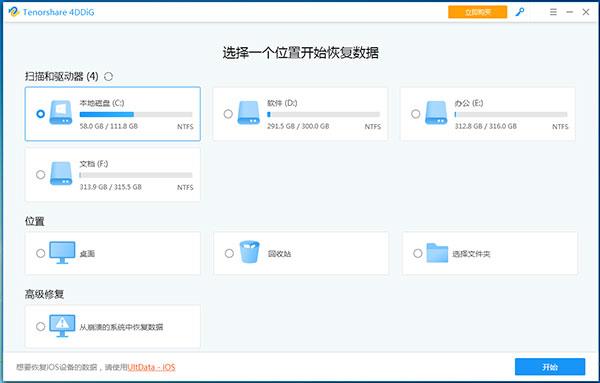Click NTFS label on the E: drive card
600x383 pixels.
pyautogui.click(x=560, y=127)
